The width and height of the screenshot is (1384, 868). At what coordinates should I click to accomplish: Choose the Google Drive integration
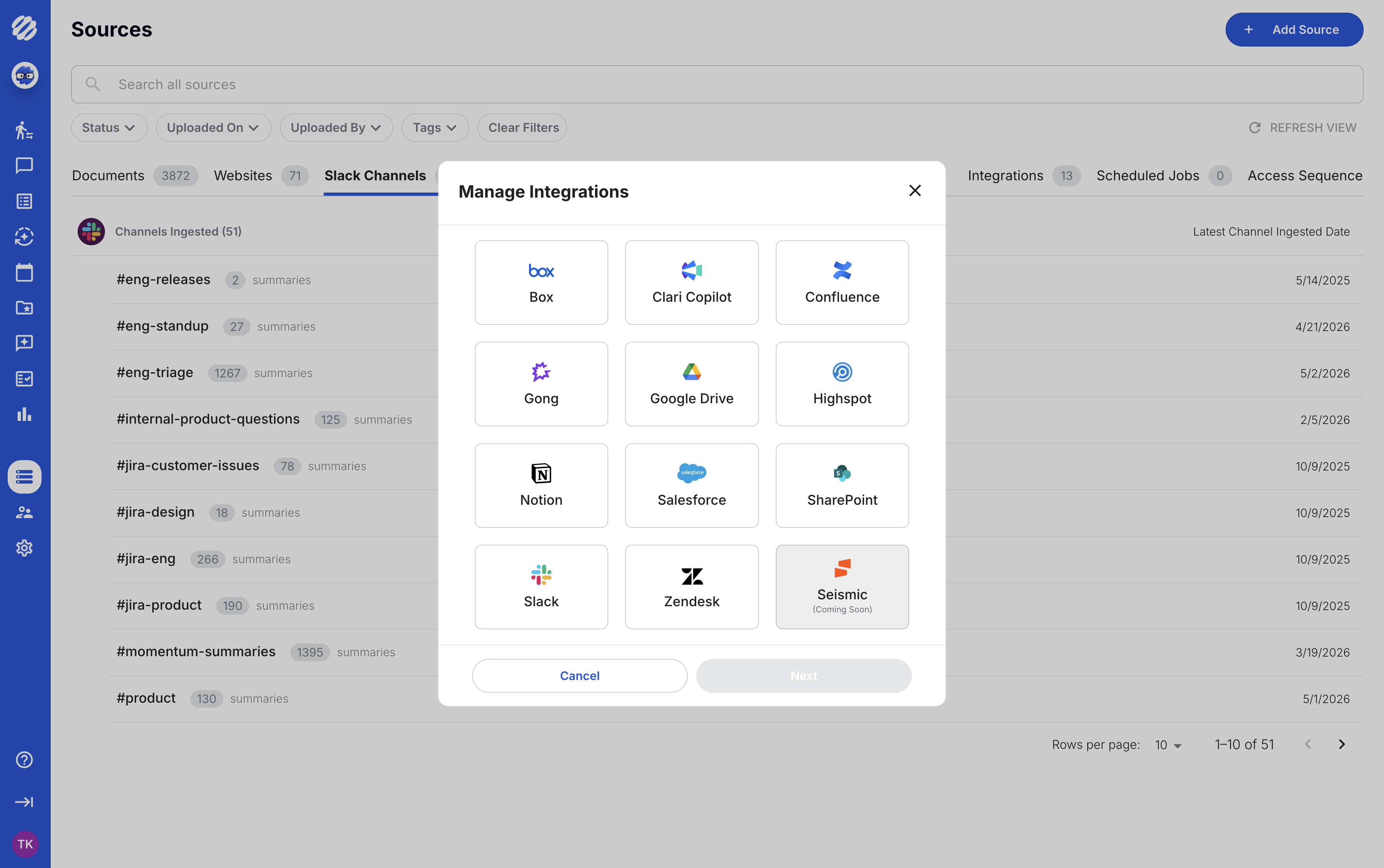click(x=691, y=384)
